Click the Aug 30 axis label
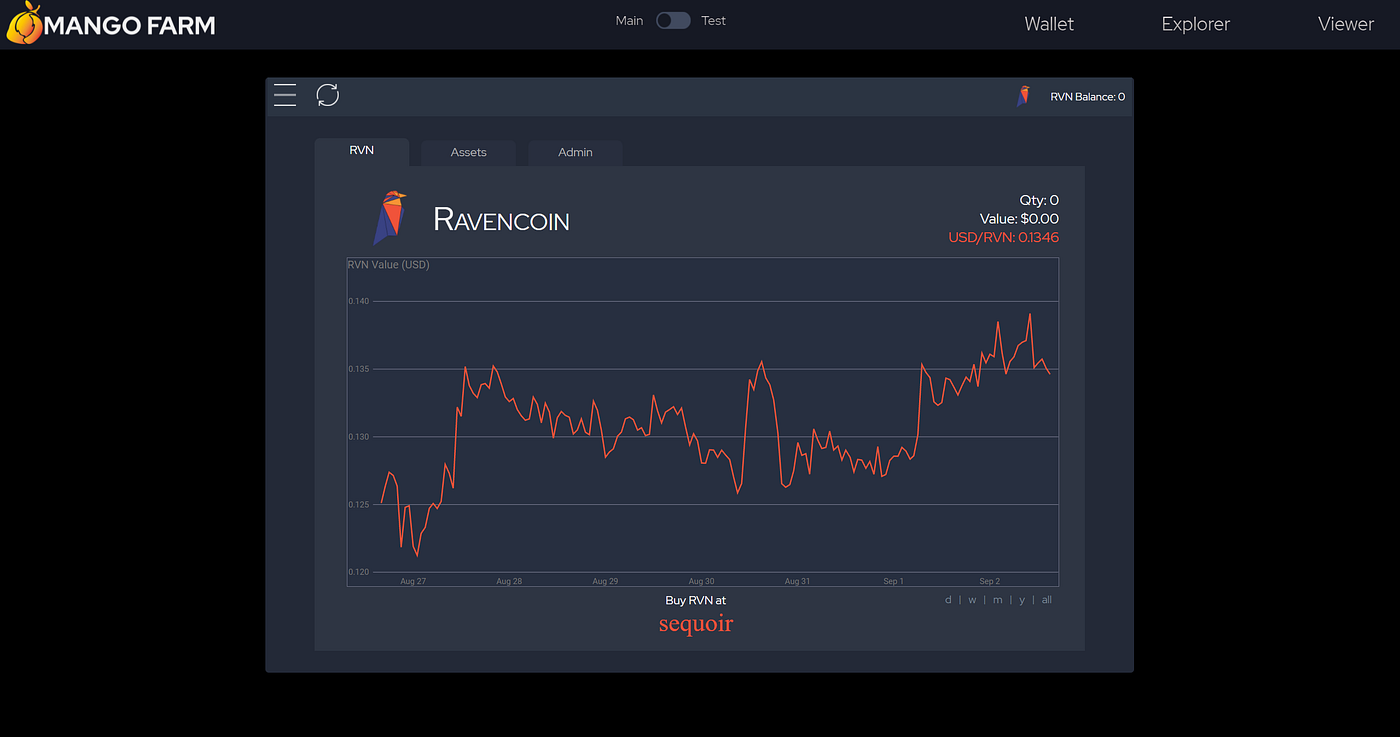The height and width of the screenshot is (737, 1400). (x=702, y=581)
